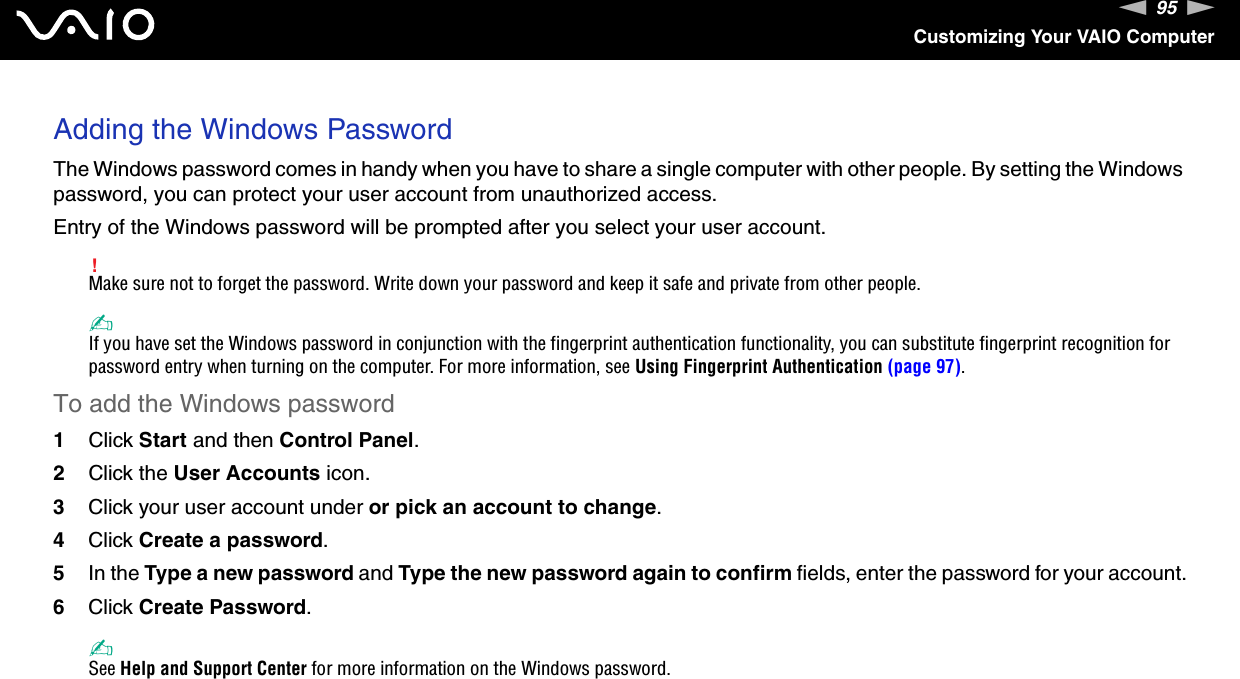Click the "Adding the Windows Password" heading
This screenshot has width=1240, height=679.
[253, 129]
